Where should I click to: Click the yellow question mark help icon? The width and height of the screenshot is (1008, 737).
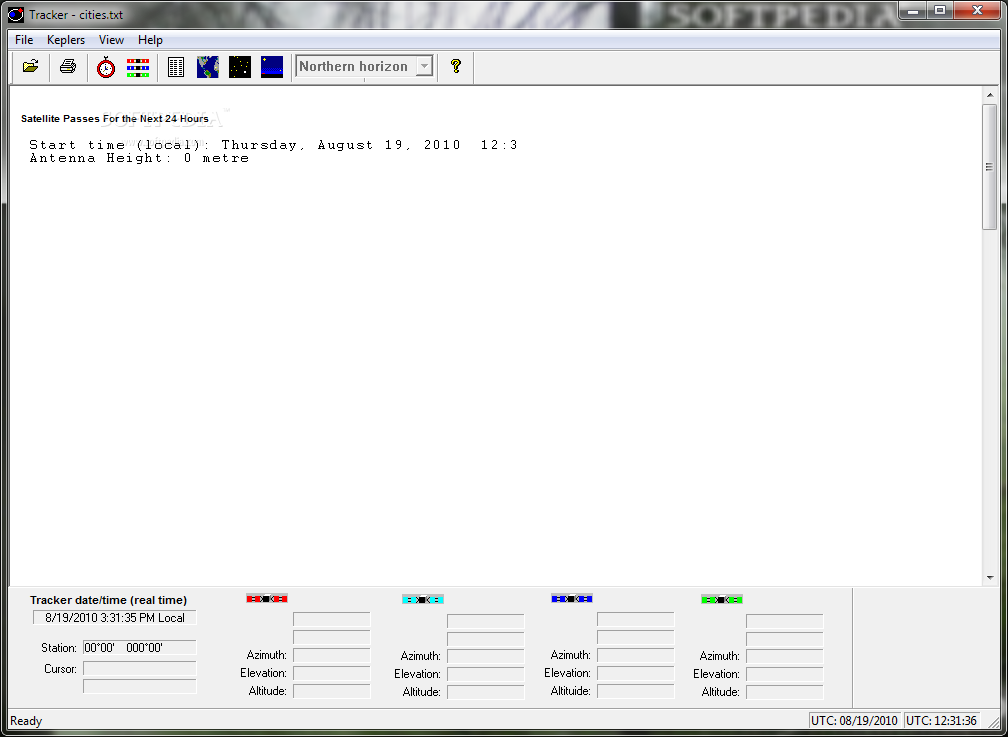tap(456, 66)
